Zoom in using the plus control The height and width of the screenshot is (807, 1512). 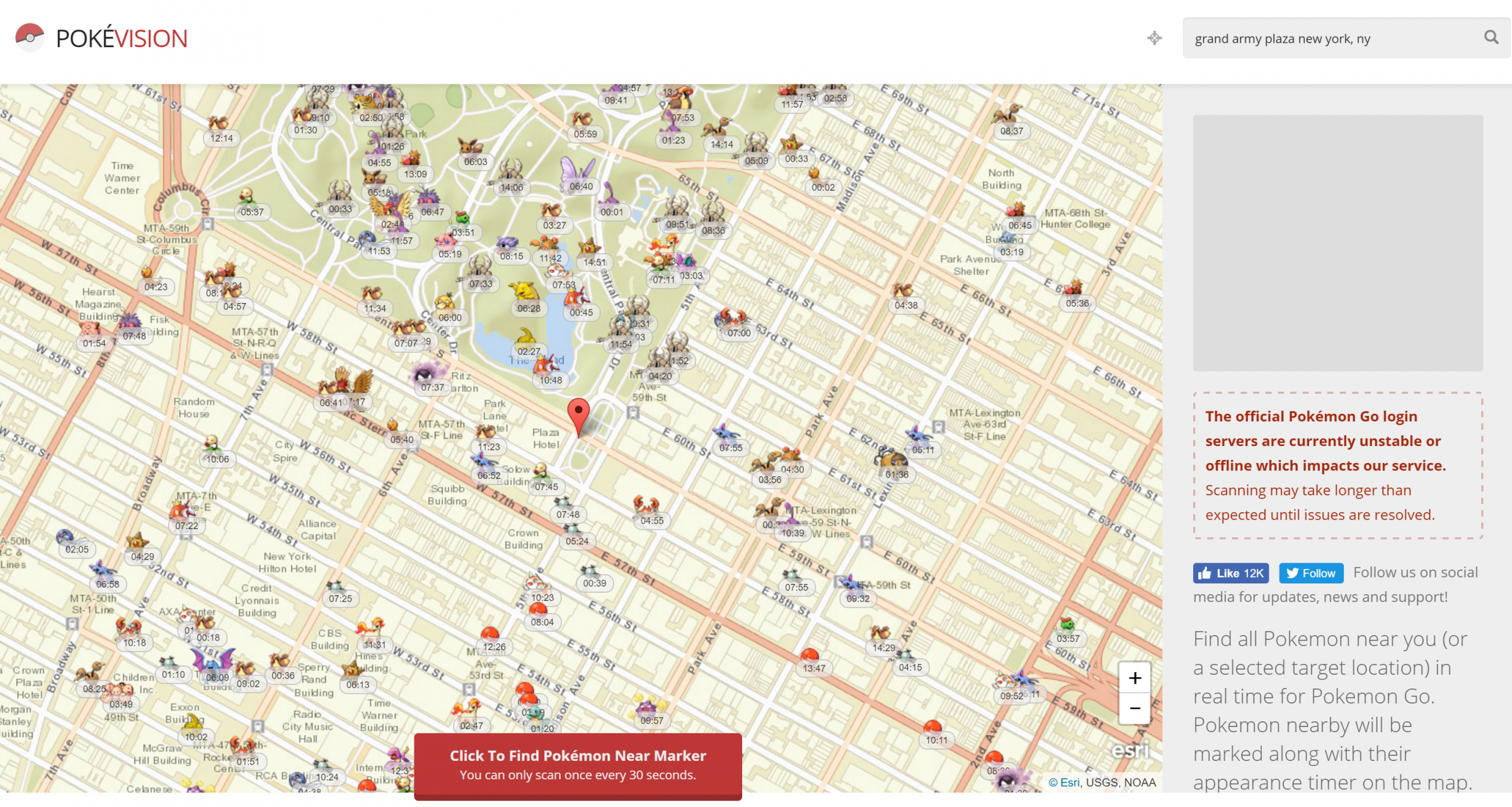tap(1134, 678)
